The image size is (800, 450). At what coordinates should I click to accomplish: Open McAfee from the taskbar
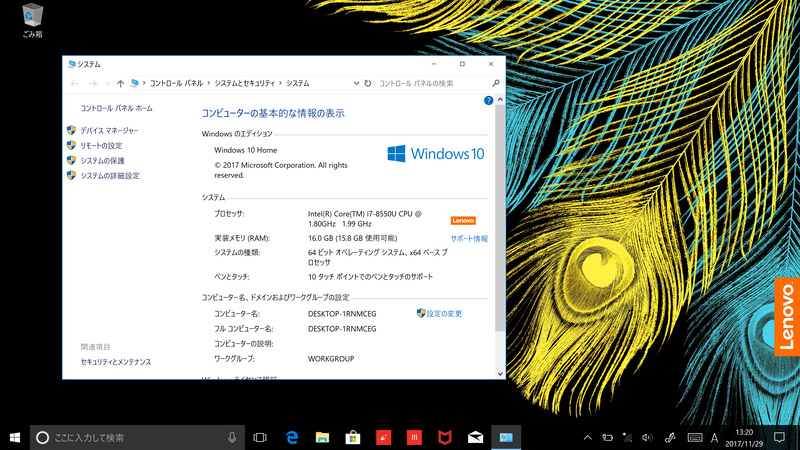(x=444, y=437)
